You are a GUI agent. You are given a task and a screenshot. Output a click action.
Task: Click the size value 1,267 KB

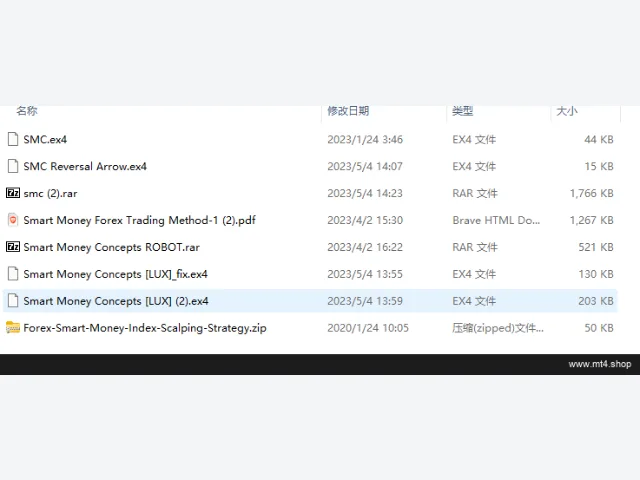[x=591, y=220]
